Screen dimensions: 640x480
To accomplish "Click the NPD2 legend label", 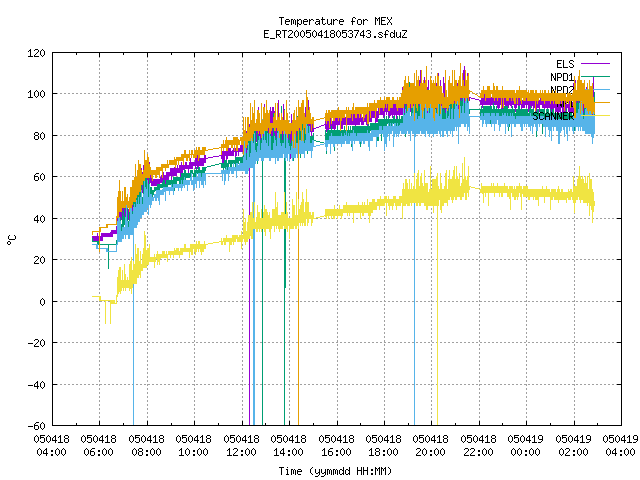I will point(562,90).
